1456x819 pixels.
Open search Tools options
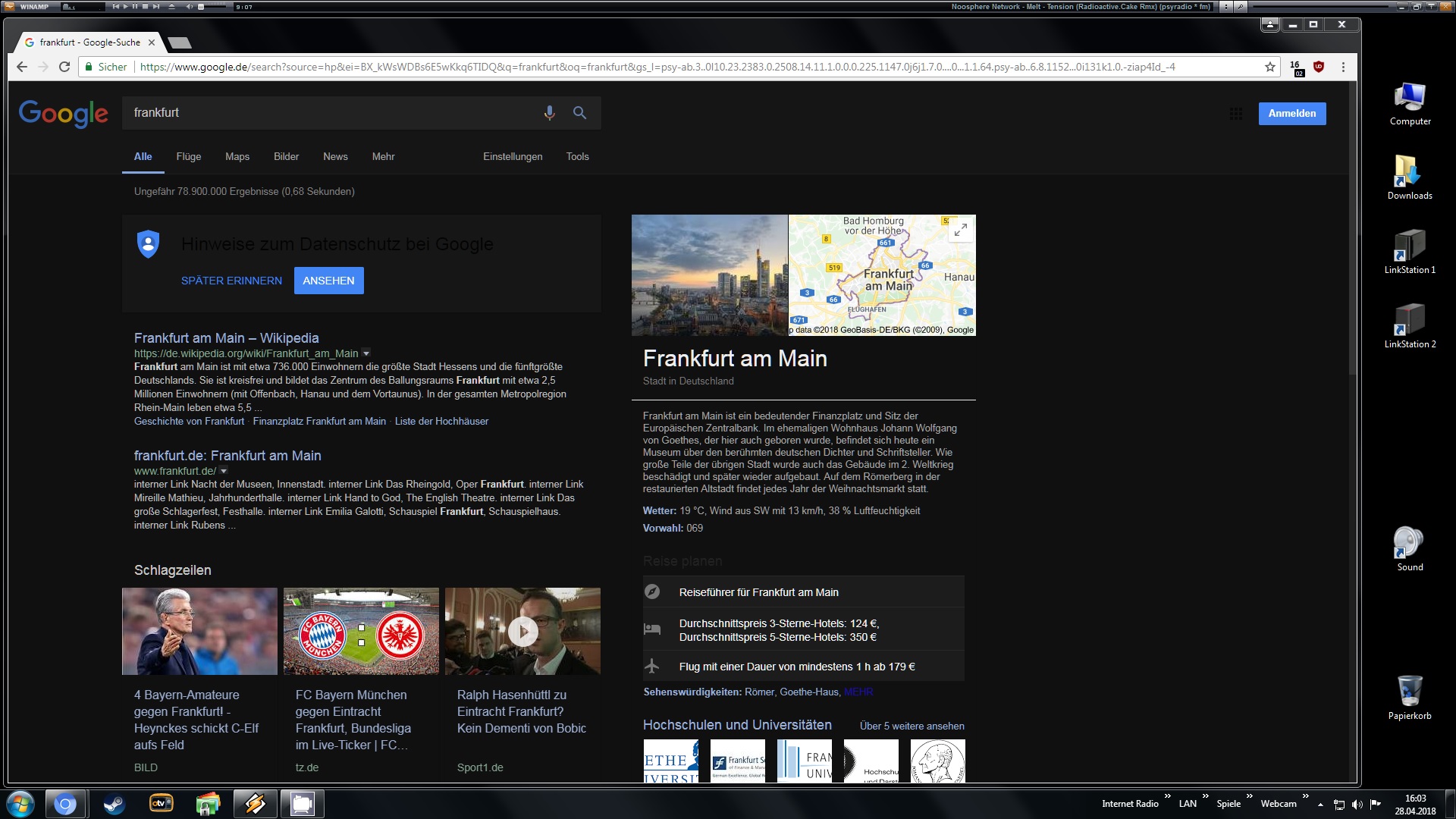577,157
